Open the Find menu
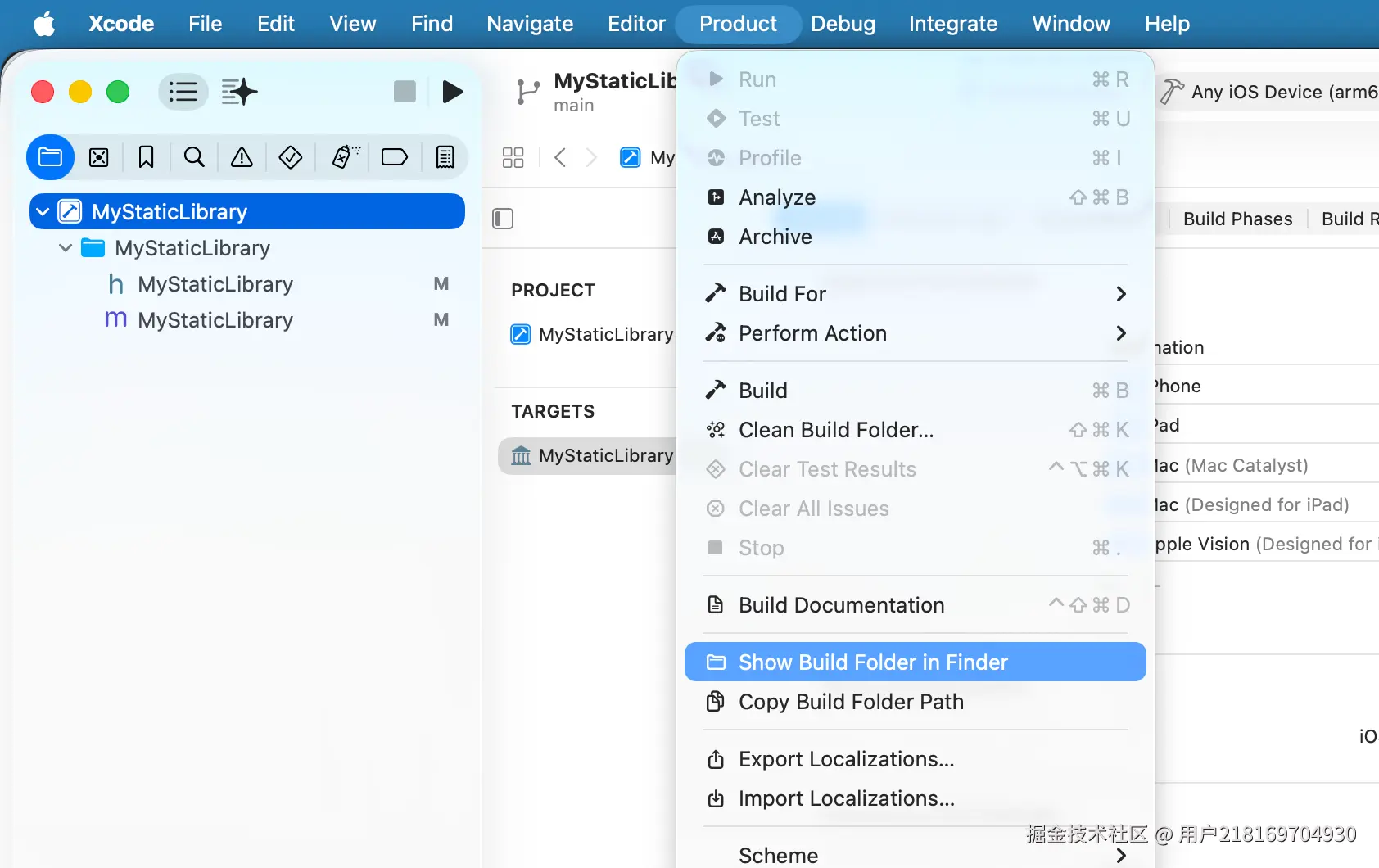The image size is (1379, 868). pos(432,24)
